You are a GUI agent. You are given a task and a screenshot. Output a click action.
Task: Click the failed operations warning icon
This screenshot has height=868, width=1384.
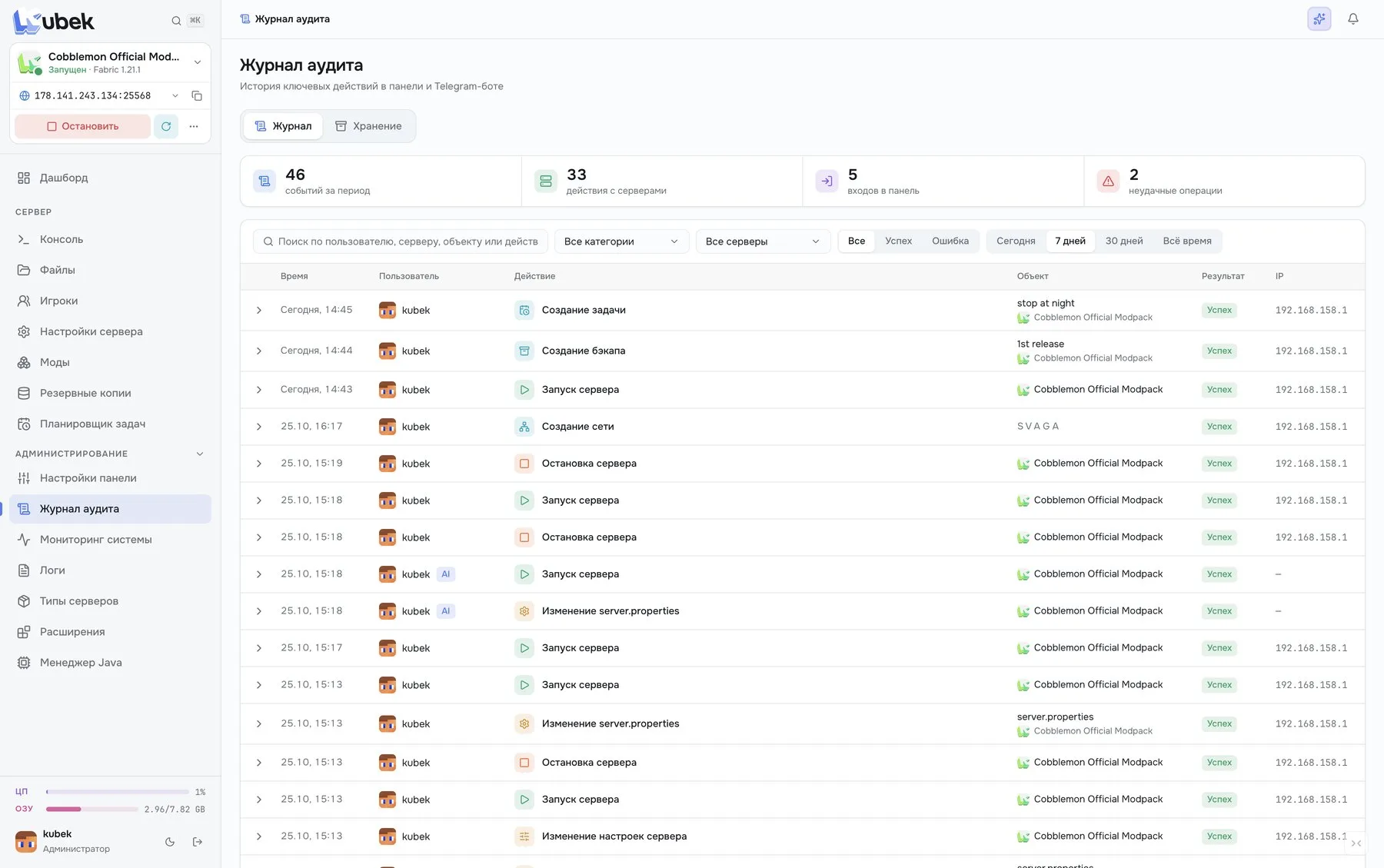pos(1108,181)
